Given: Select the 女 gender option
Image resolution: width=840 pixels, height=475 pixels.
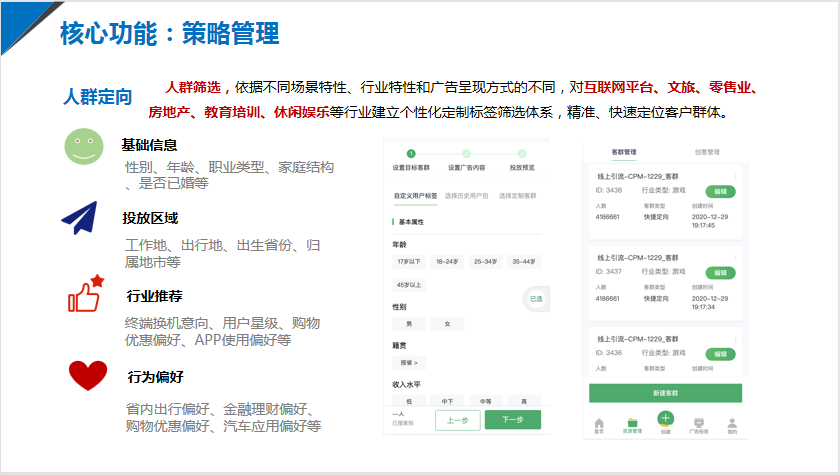Looking at the screenshot, I should point(447,324).
